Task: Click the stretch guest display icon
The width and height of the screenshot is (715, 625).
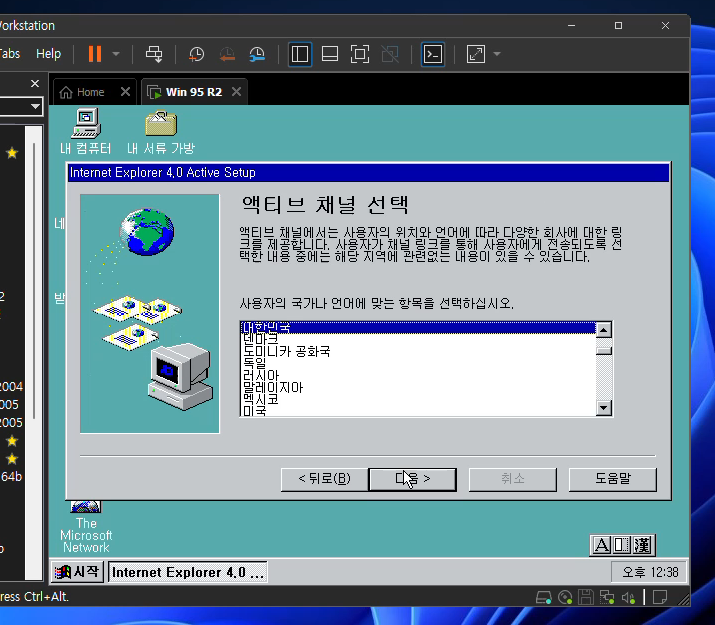Action: [476, 54]
